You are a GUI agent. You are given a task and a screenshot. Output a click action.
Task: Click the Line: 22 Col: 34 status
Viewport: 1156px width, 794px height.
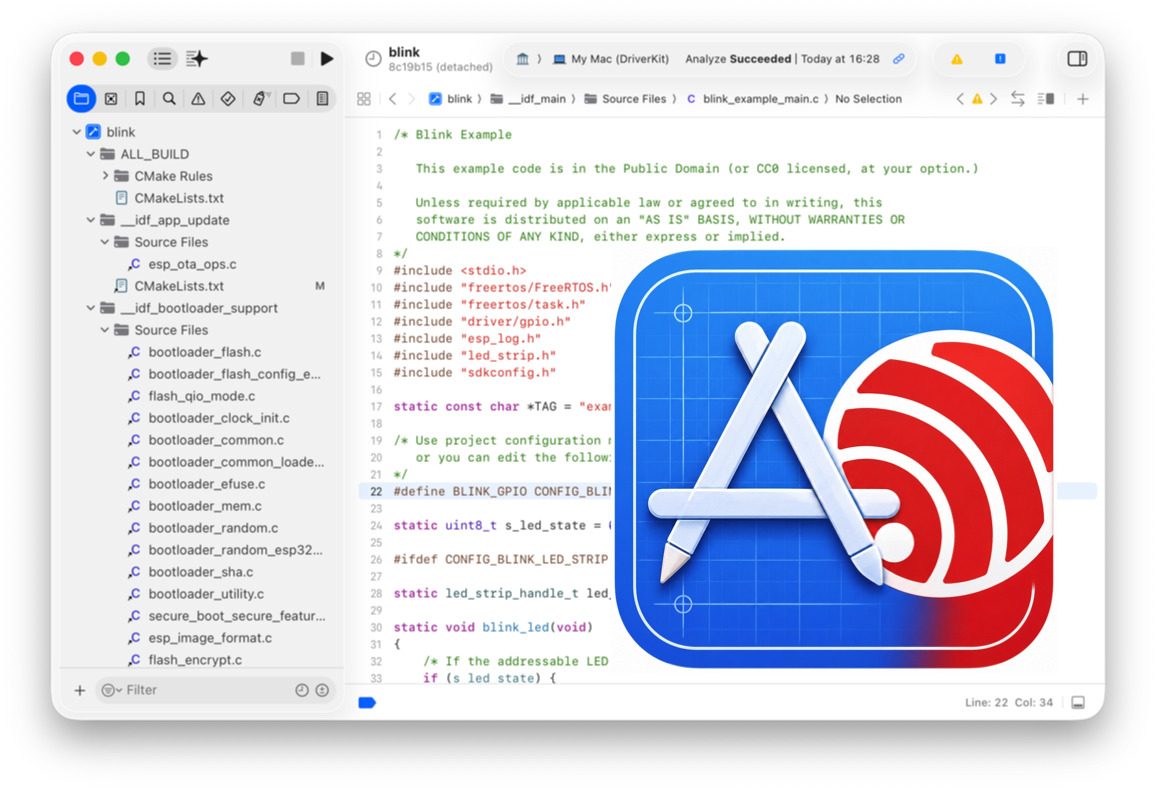pos(1009,703)
